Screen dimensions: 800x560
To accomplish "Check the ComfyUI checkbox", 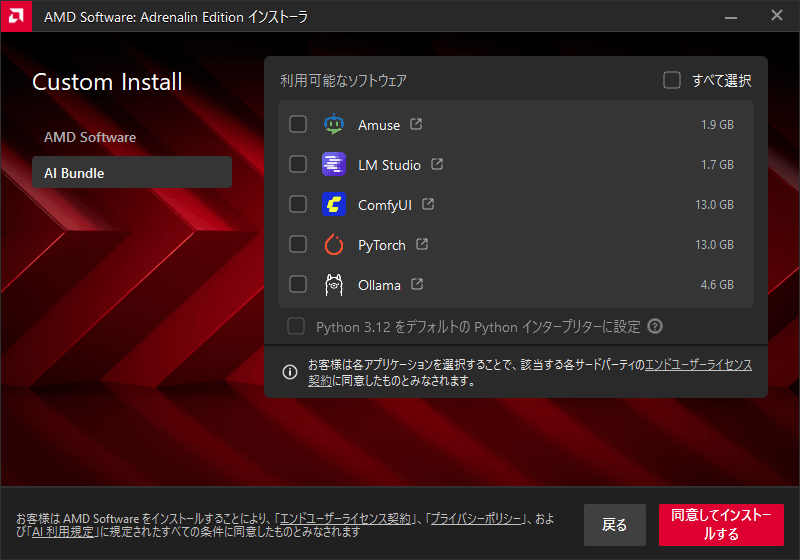I will [298, 205].
